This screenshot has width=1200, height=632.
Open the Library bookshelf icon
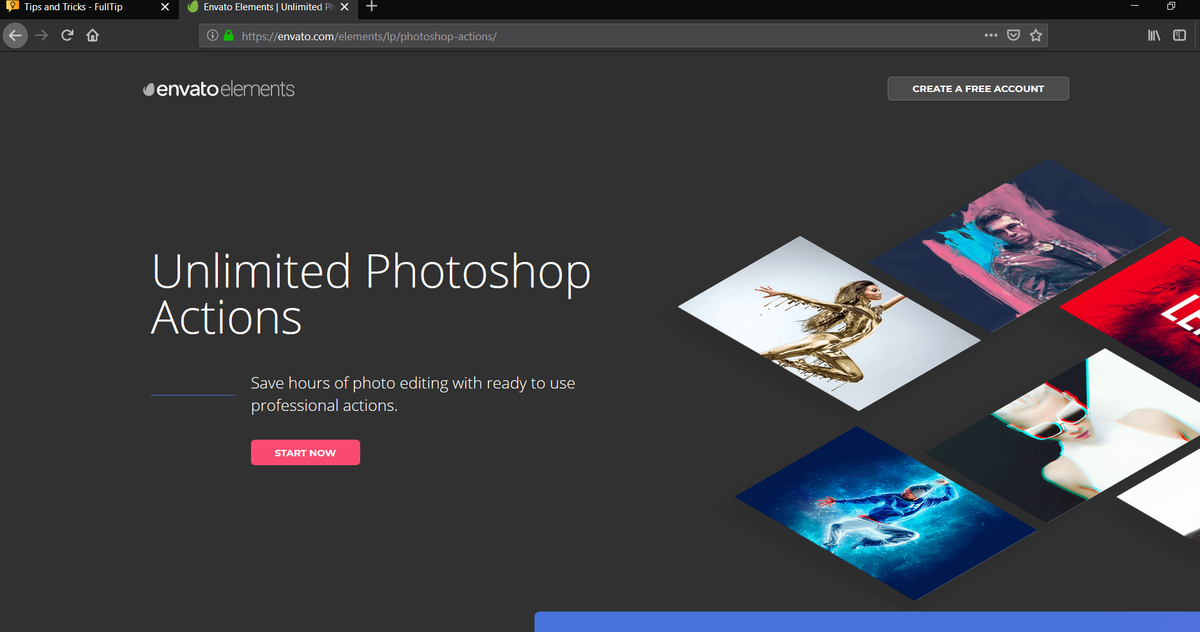pyautogui.click(x=1154, y=36)
